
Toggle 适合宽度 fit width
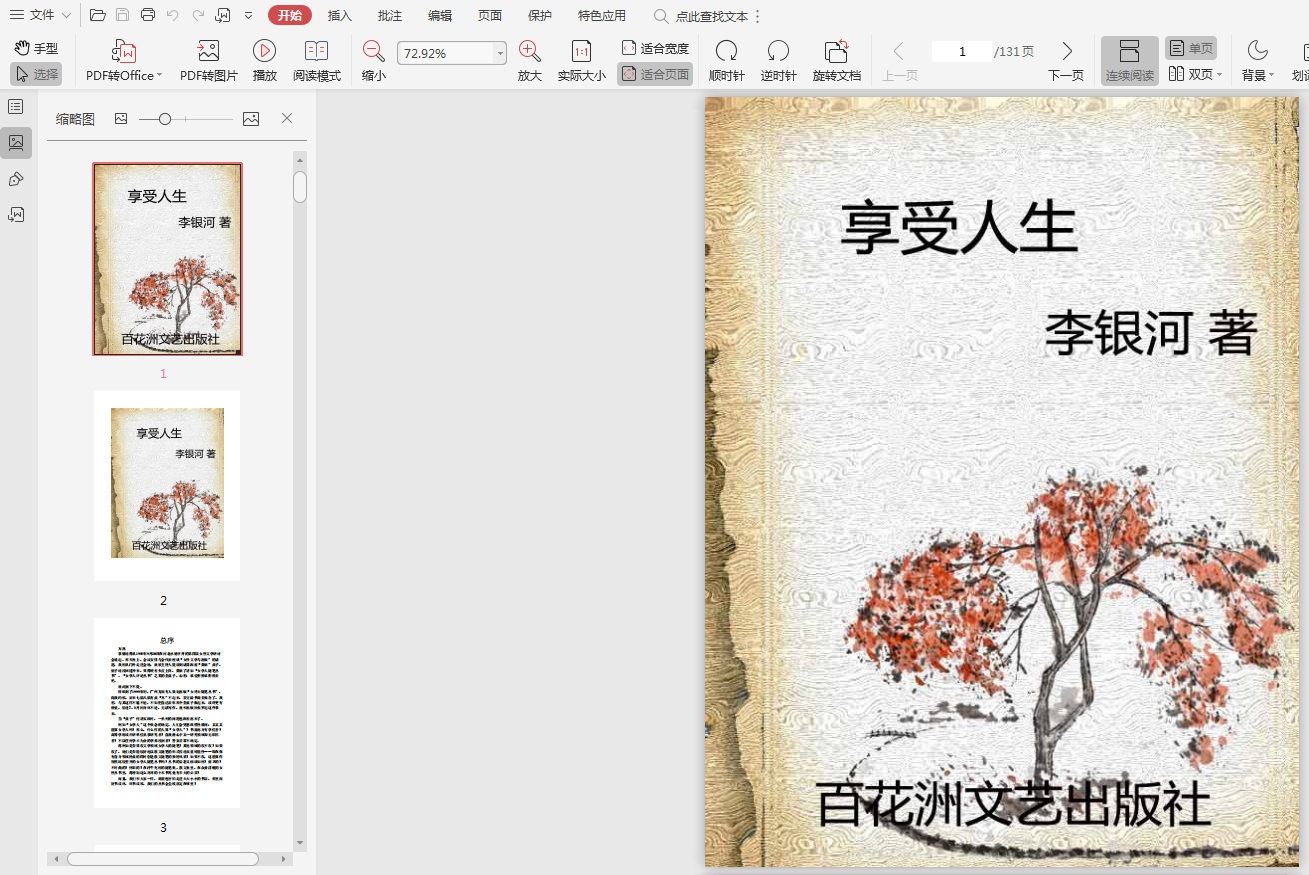(655, 48)
